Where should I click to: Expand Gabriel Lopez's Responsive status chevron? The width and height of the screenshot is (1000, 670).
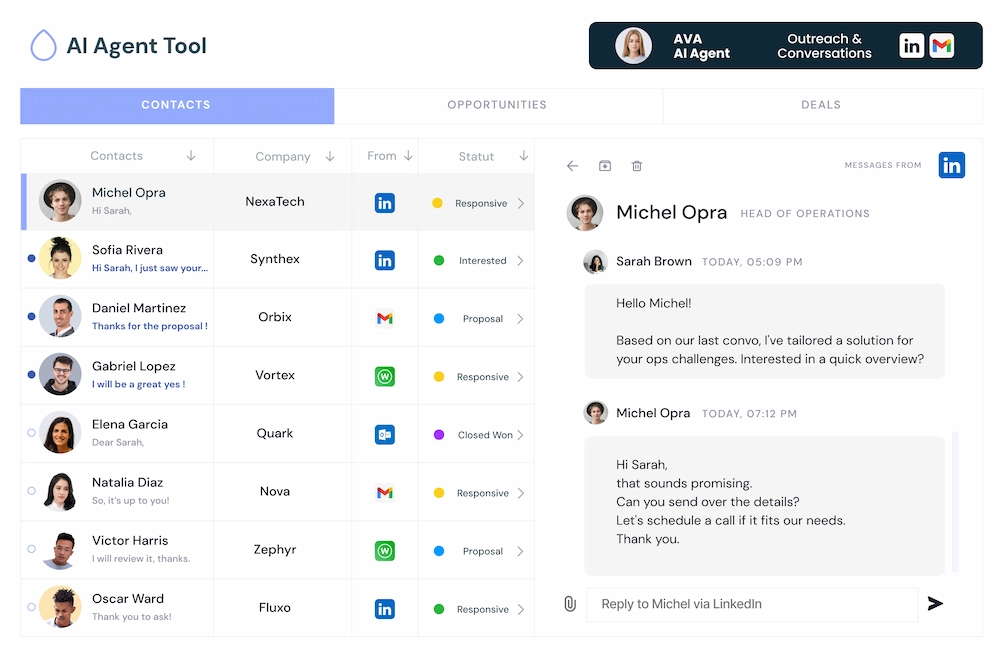pyautogui.click(x=521, y=377)
